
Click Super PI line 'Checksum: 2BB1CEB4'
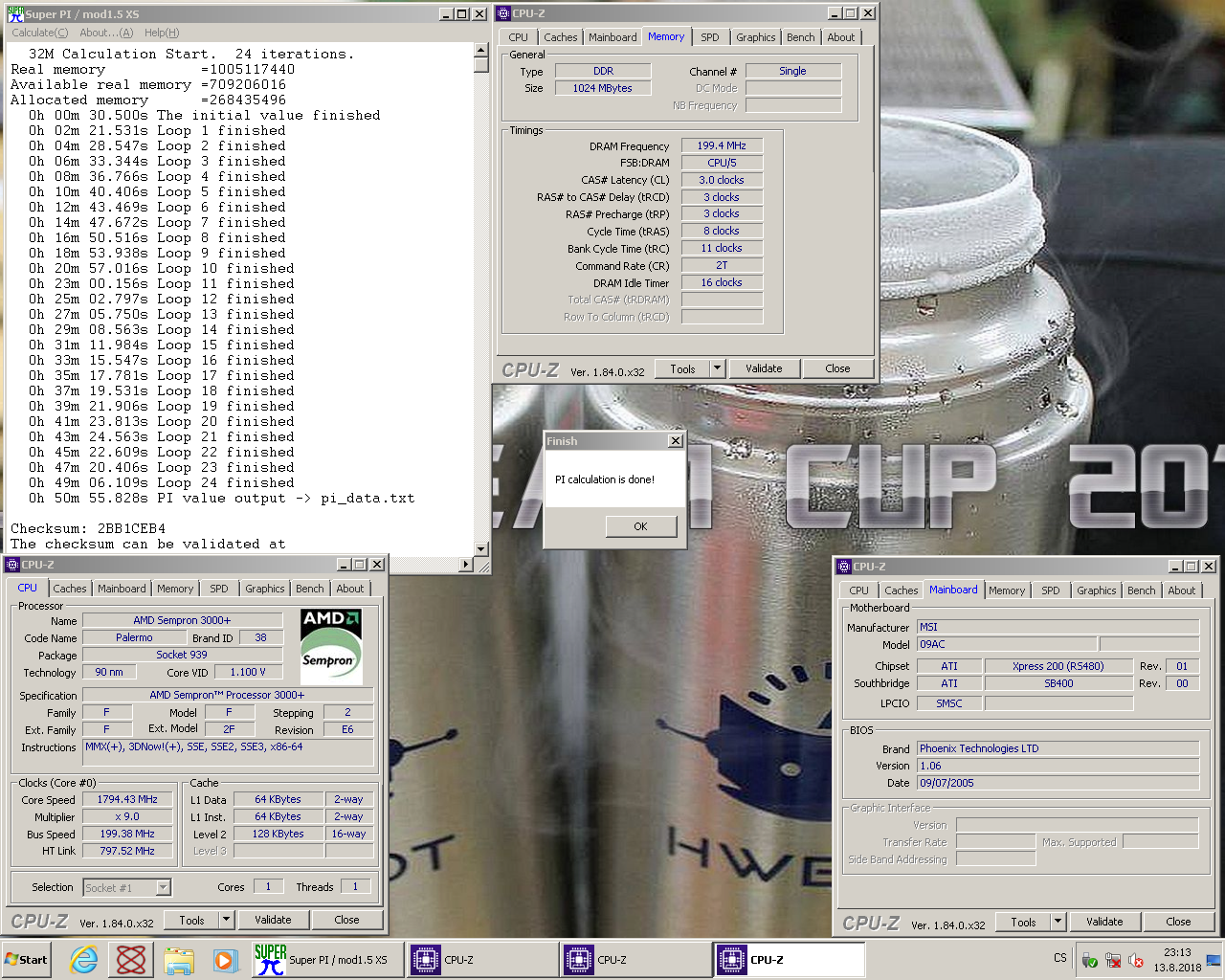click(88, 528)
